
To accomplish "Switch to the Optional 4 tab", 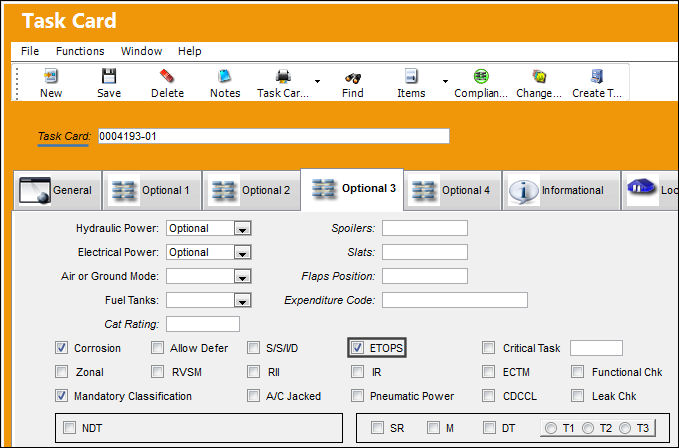I will (x=453, y=190).
